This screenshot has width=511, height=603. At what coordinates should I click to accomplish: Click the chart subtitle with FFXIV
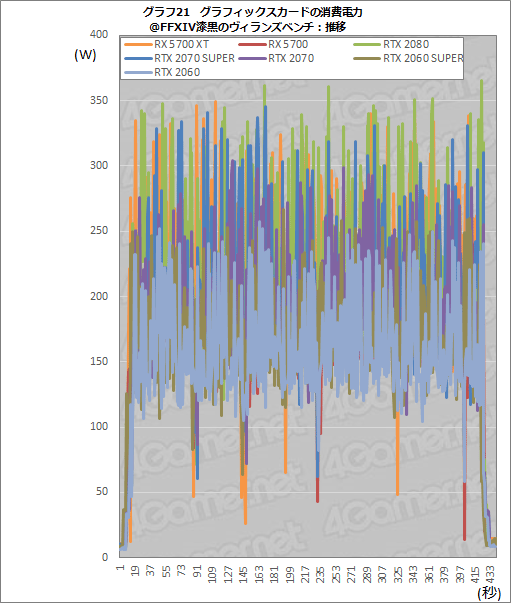point(249,27)
